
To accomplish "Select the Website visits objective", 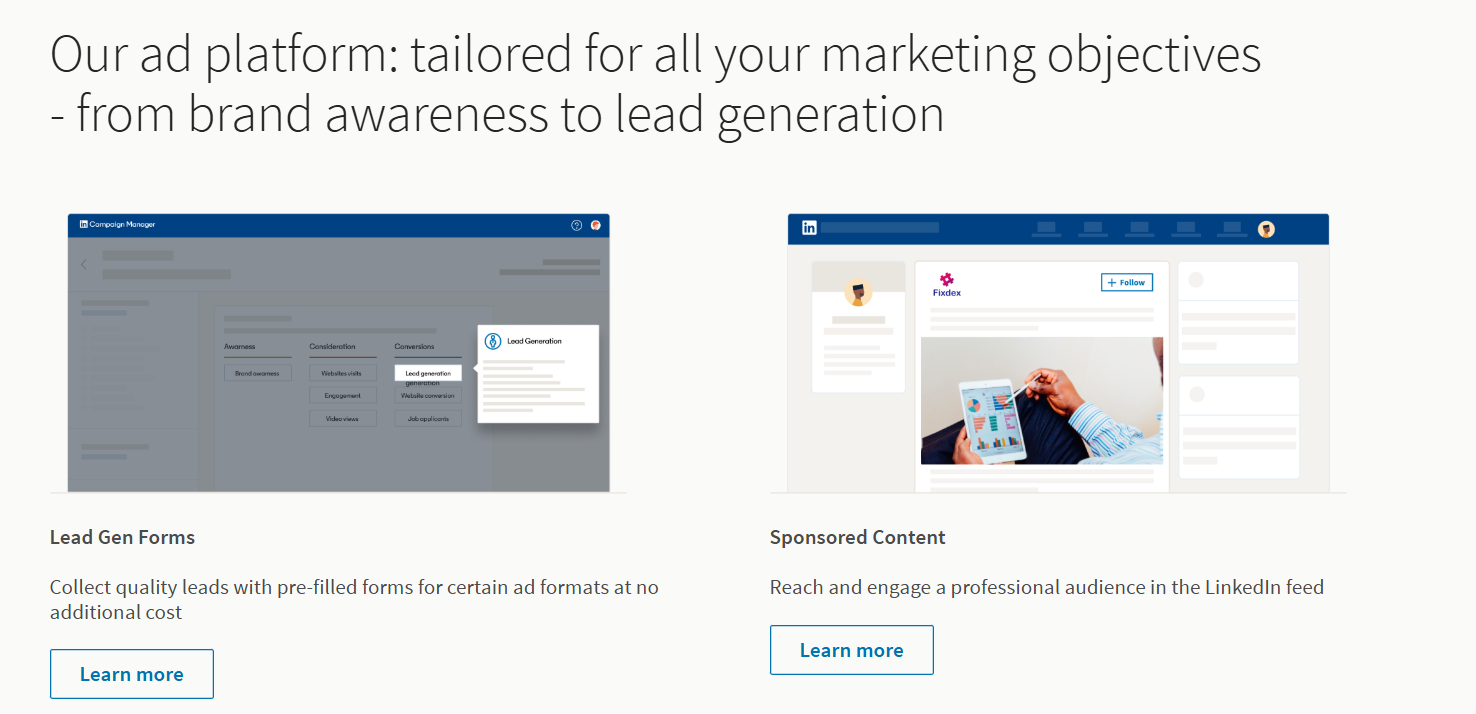I will 342,373.
